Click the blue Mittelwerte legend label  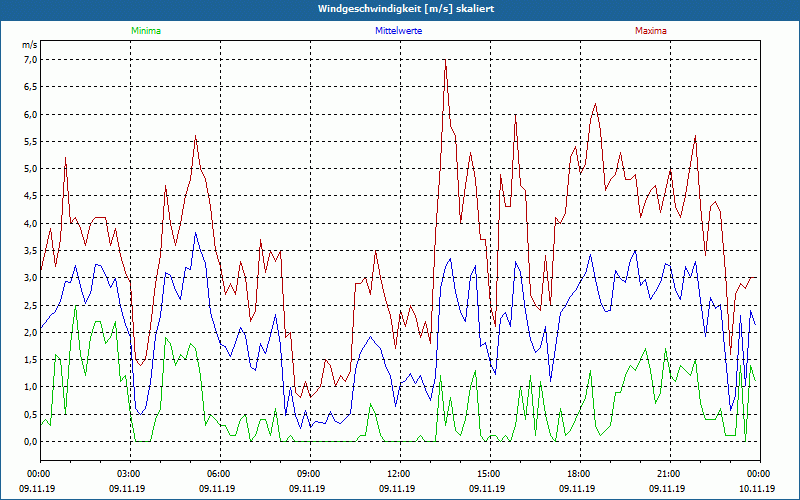pos(398,31)
